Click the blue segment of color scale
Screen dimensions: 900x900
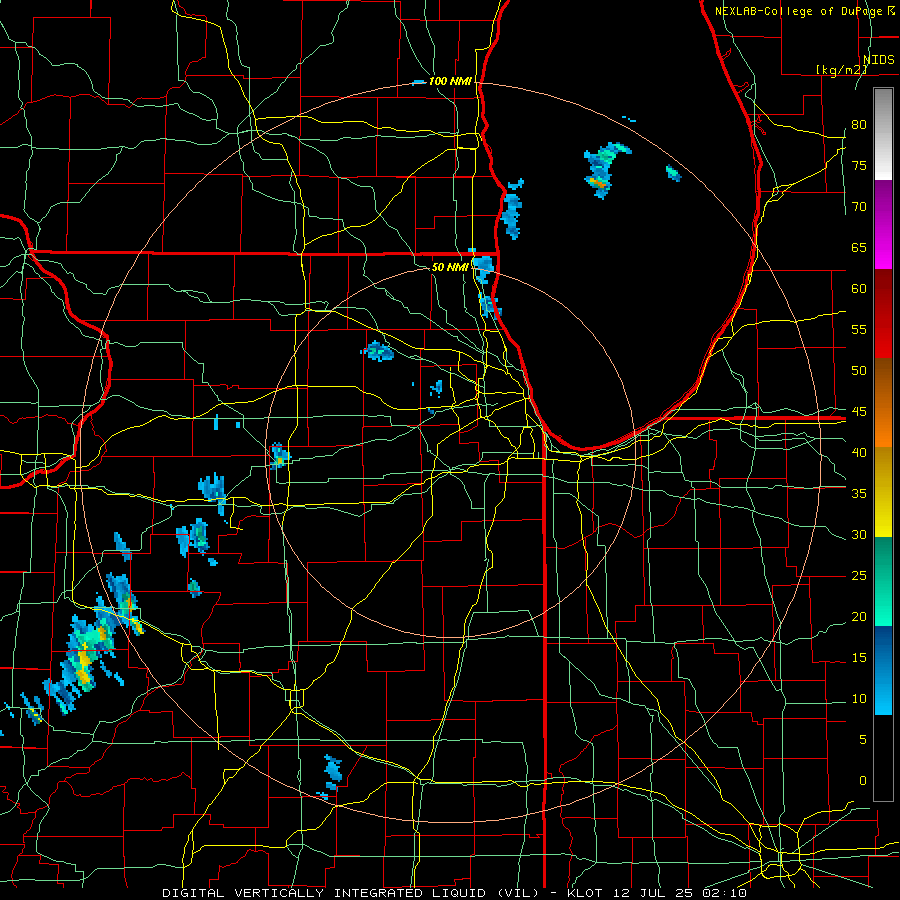coord(883,670)
